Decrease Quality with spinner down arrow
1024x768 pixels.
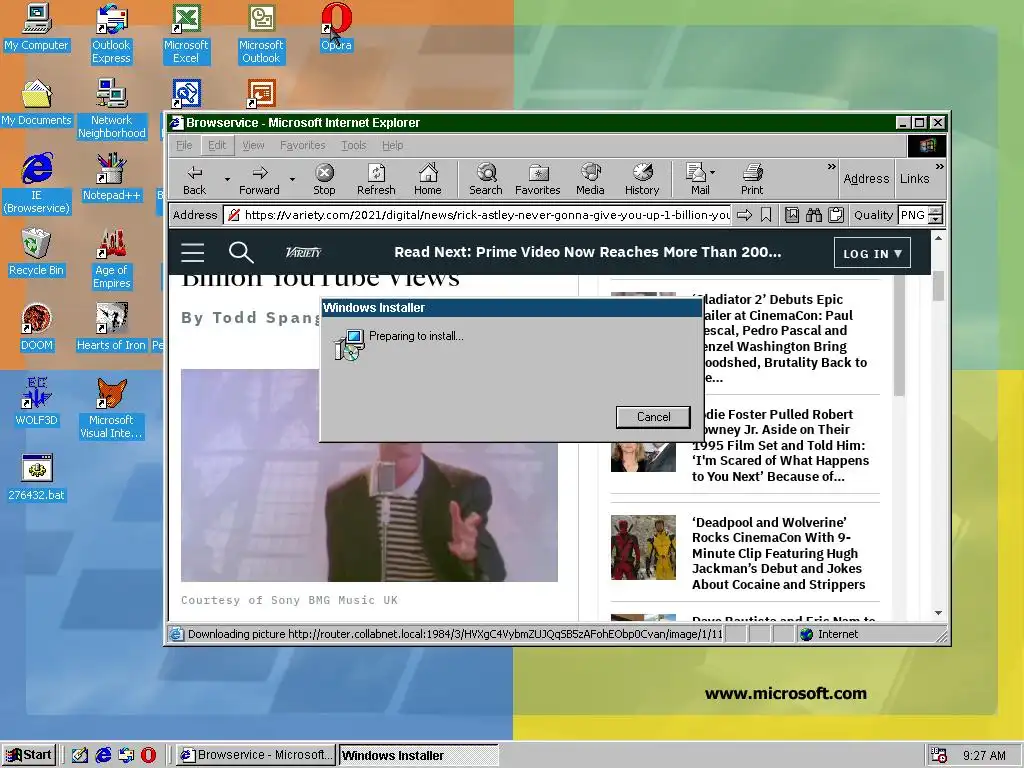[x=935, y=219]
